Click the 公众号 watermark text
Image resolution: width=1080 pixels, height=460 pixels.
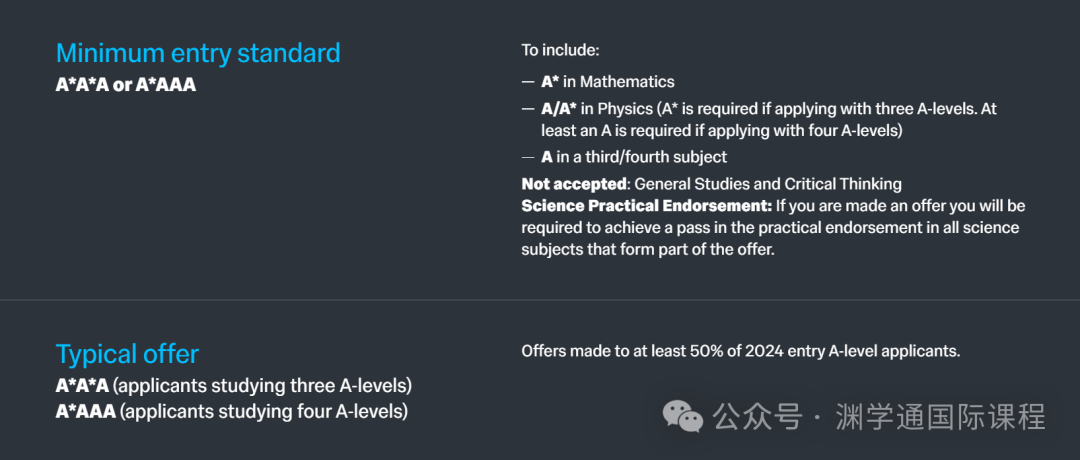[x=758, y=417]
